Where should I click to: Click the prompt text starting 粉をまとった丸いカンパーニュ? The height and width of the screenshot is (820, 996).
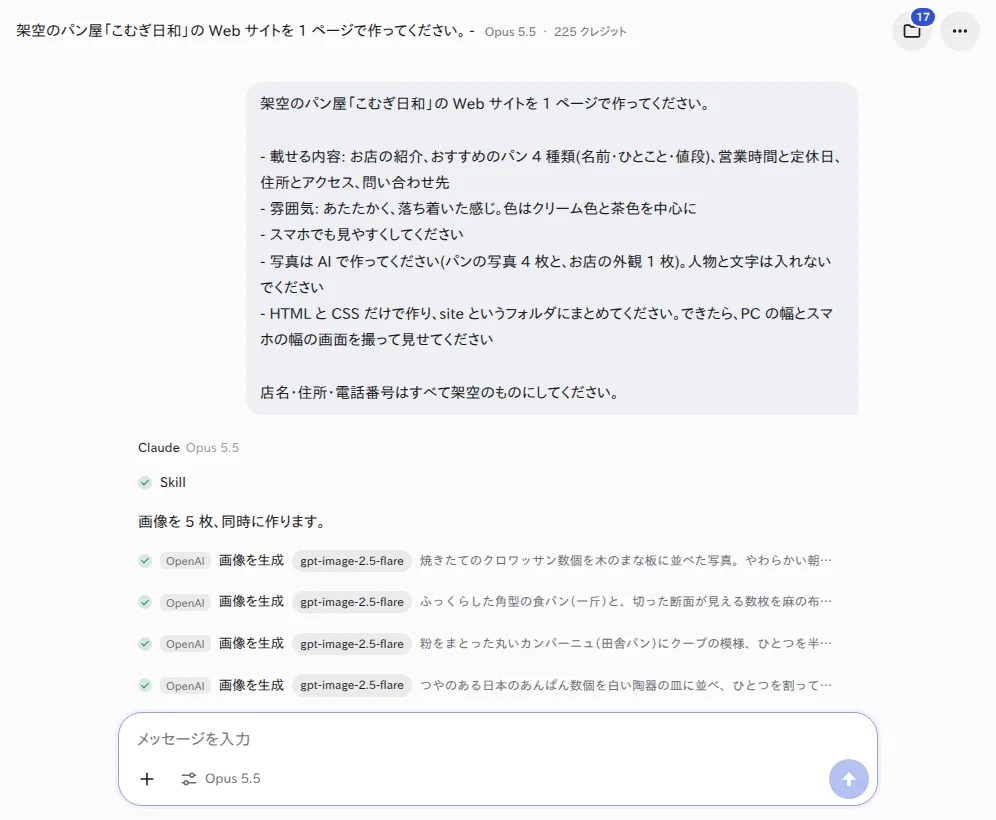coord(626,644)
